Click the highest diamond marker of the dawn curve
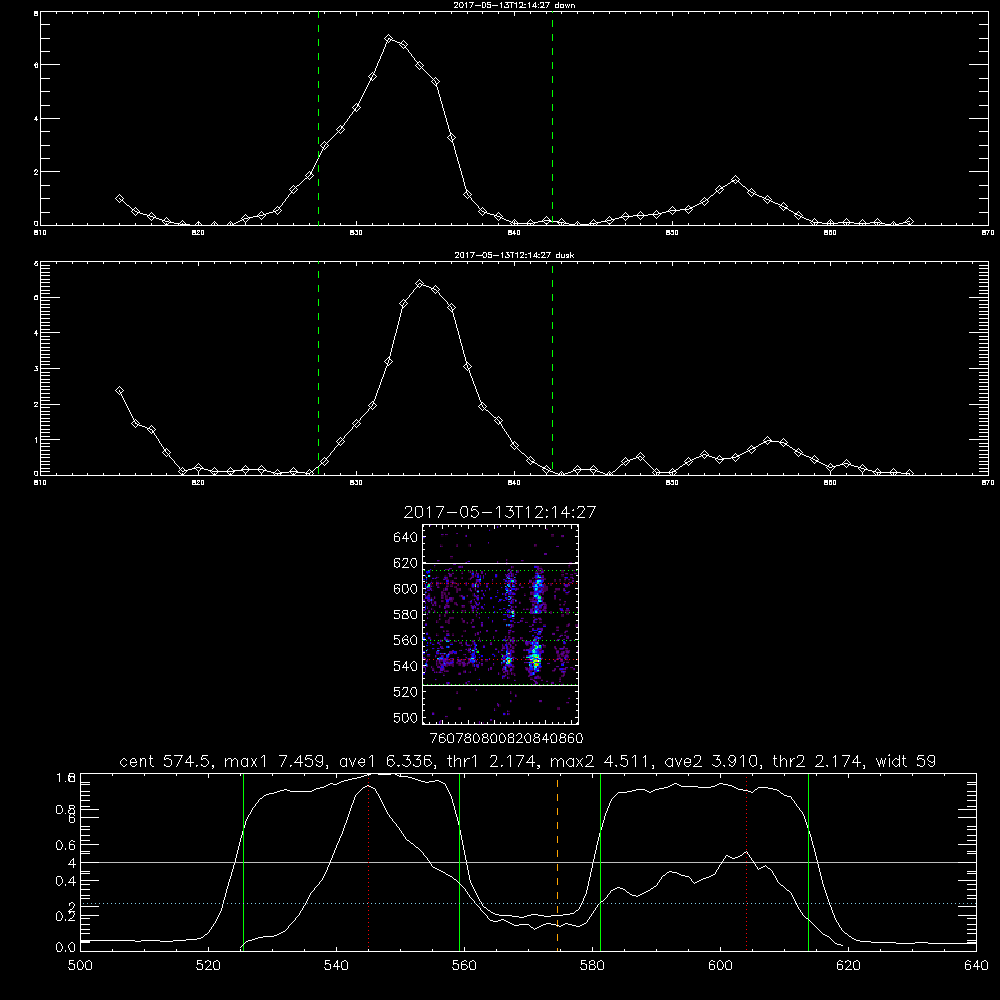Image resolution: width=1000 pixels, height=1000 pixels. 388,39
